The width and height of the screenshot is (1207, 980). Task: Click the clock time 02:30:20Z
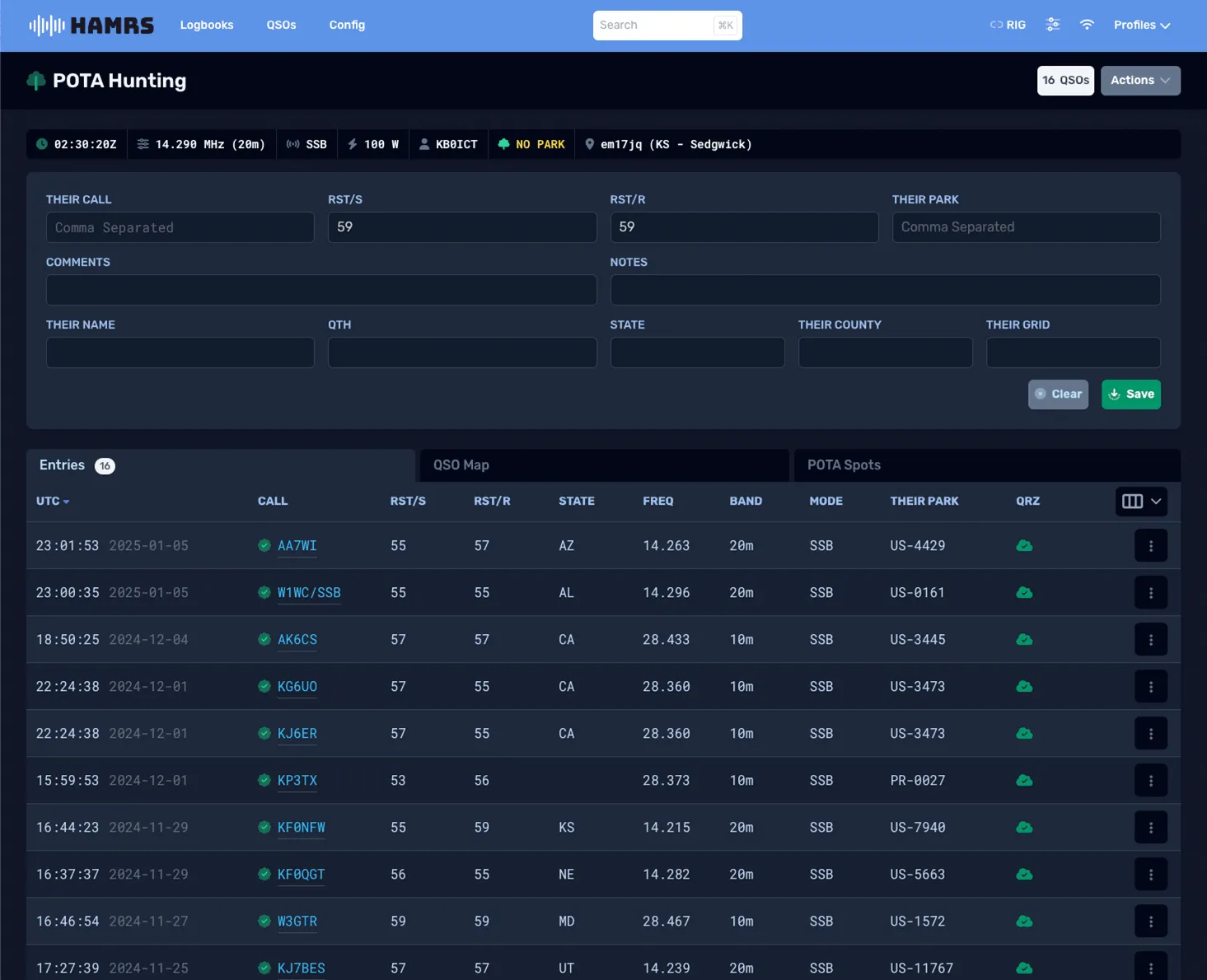[77, 144]
